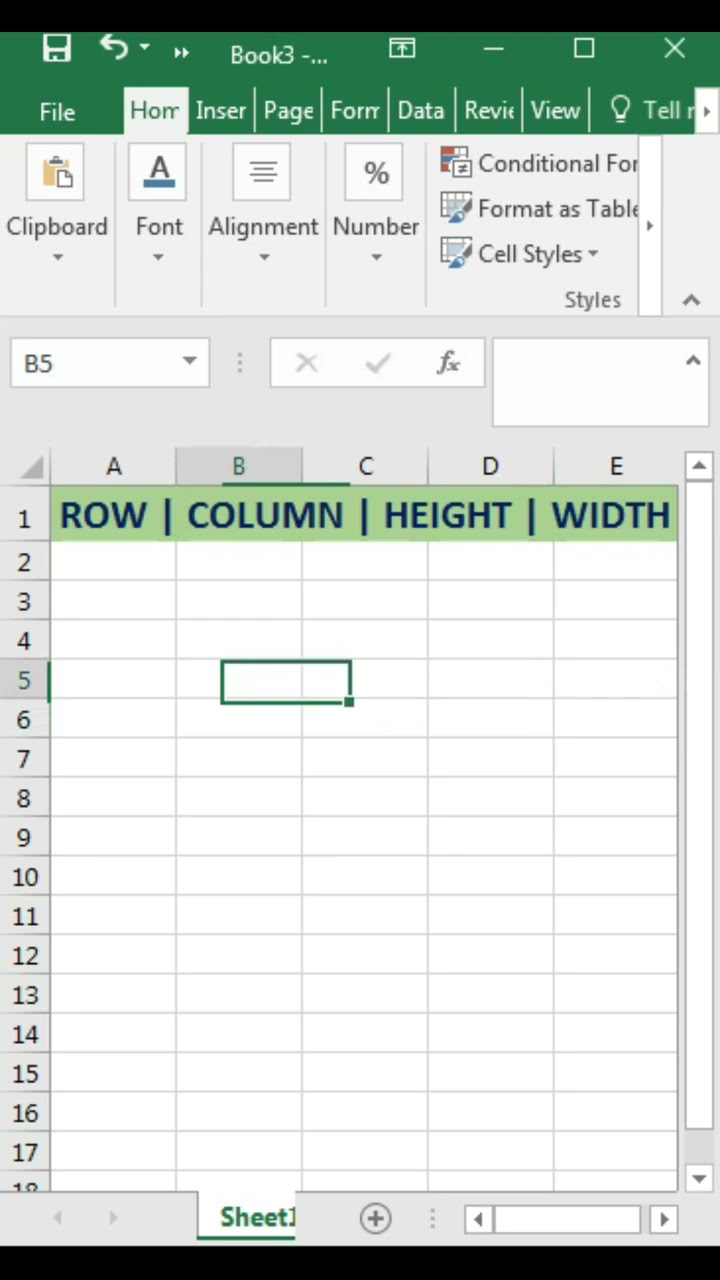720x1280 pixels.
Task: Click Conditional Formatting button
Action: coord(540,163)
